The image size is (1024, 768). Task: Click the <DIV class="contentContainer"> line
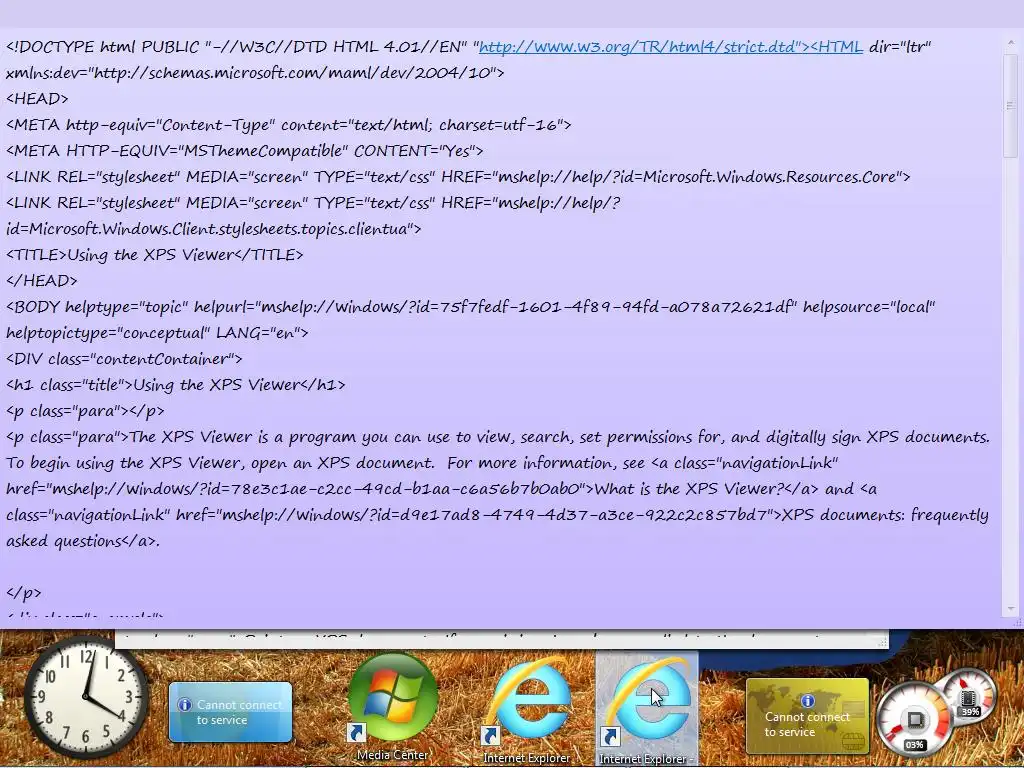pyautogui.click(x=124, y=359)
